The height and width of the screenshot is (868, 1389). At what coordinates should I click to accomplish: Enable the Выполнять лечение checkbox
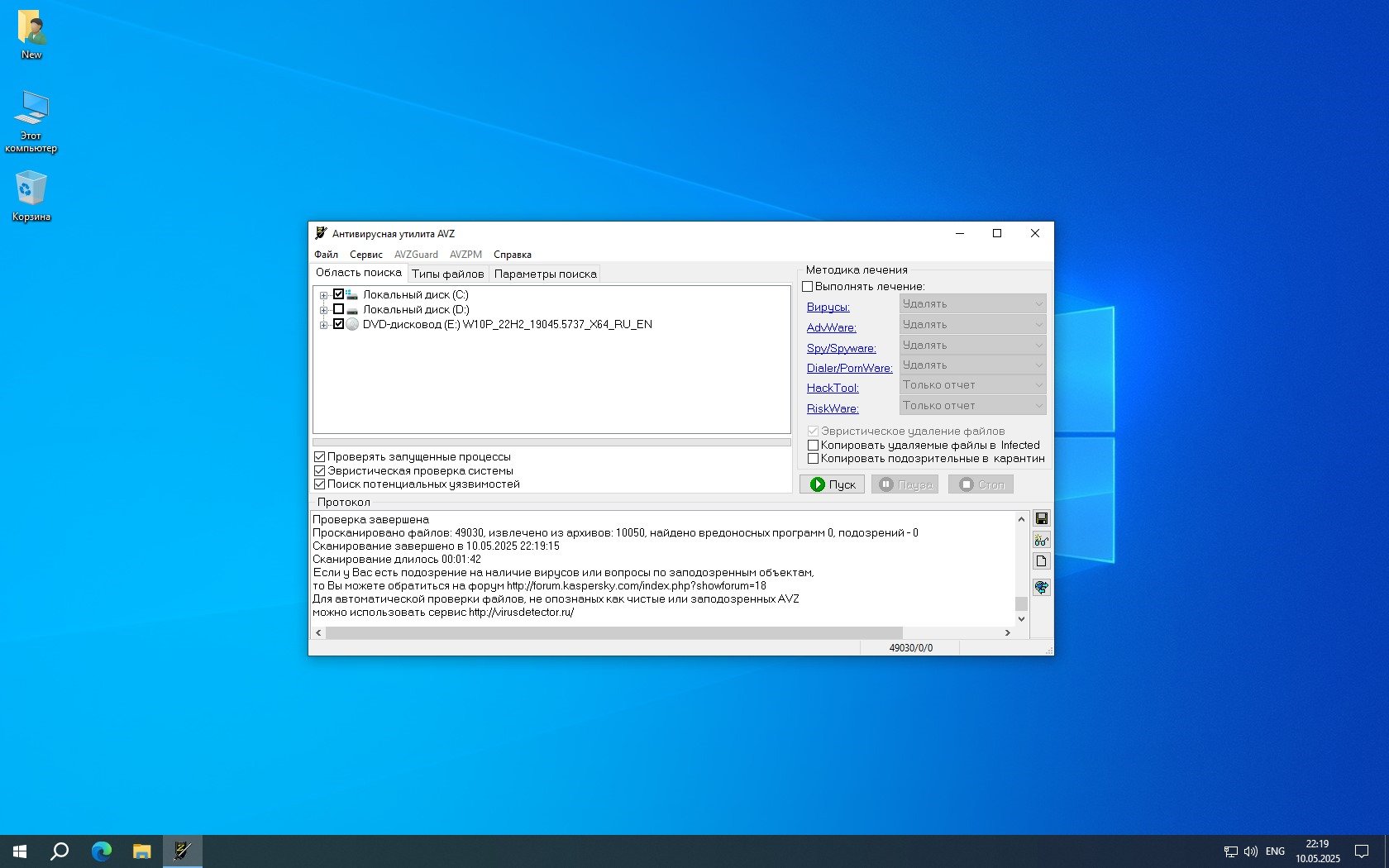coord(808,287)
